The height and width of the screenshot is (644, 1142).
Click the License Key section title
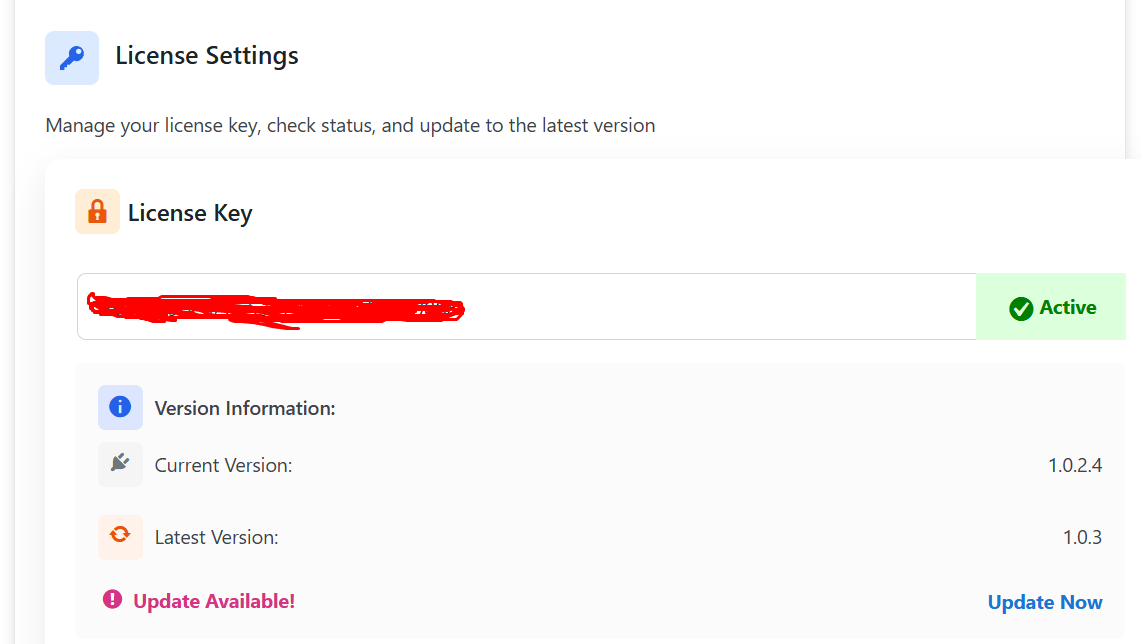pyautogui.click(x=190, y=213)
